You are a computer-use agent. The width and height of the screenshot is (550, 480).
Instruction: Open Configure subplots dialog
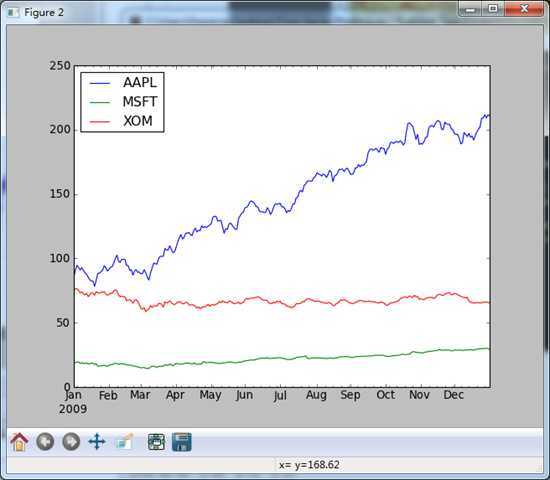[156, 441]
